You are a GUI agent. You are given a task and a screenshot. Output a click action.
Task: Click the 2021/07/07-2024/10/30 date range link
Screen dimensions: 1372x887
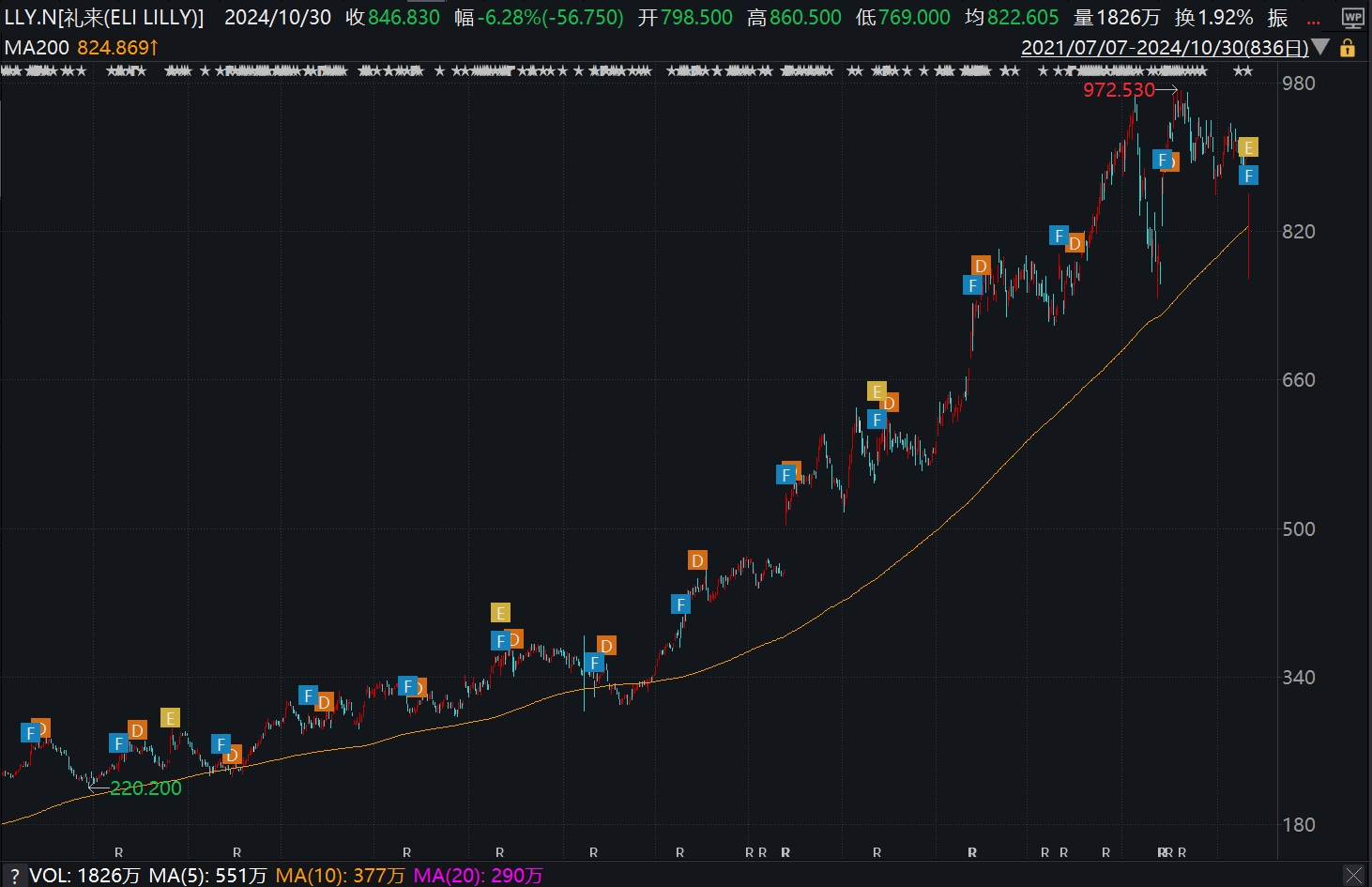1164,48
